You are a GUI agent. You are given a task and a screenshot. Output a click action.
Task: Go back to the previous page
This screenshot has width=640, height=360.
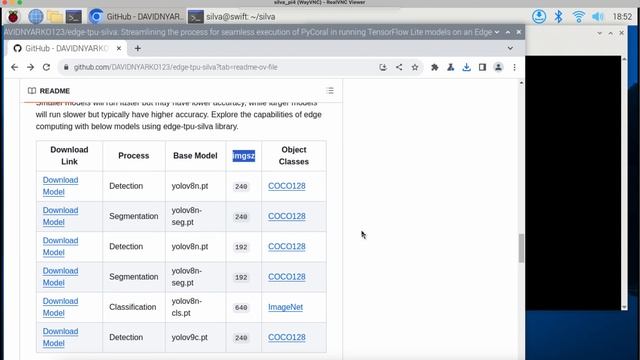point(15,67)
